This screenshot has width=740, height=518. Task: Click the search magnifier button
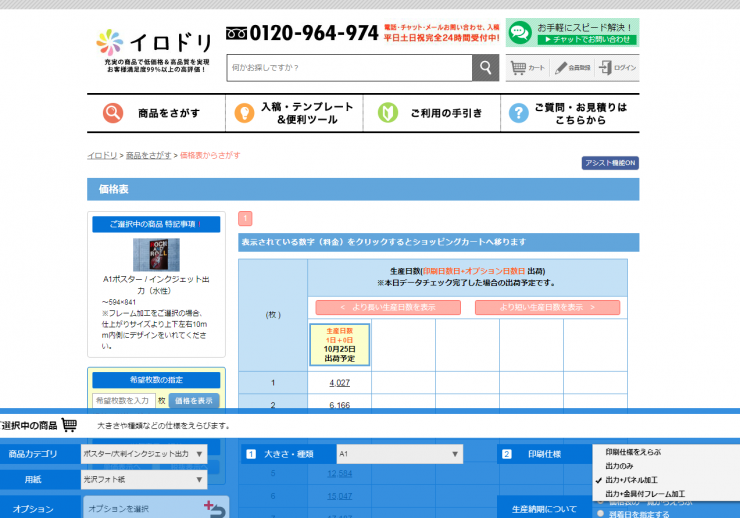point(485,67)
